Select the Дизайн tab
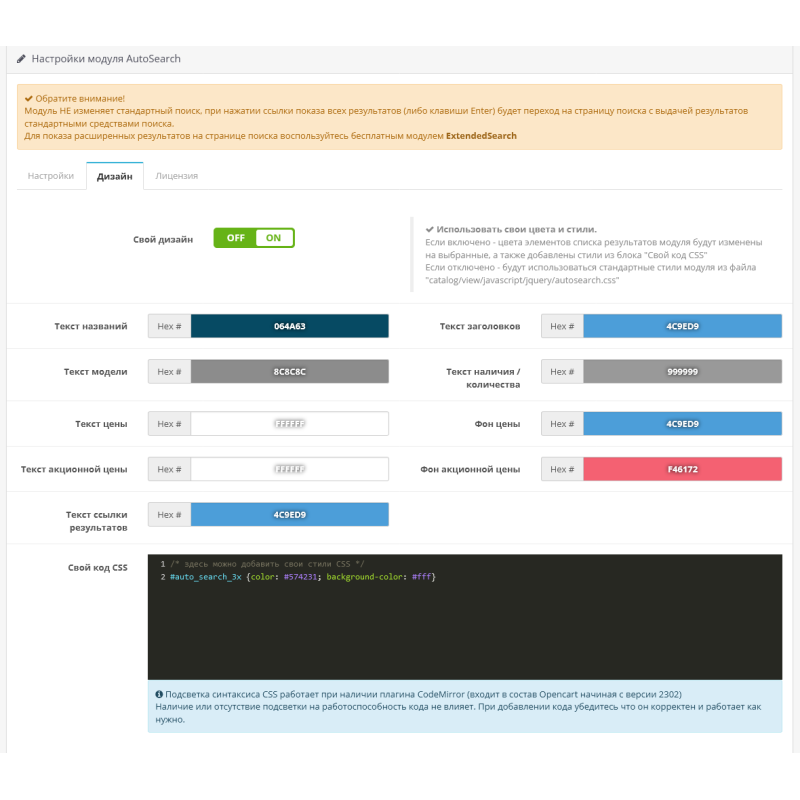 coord(114,176)
